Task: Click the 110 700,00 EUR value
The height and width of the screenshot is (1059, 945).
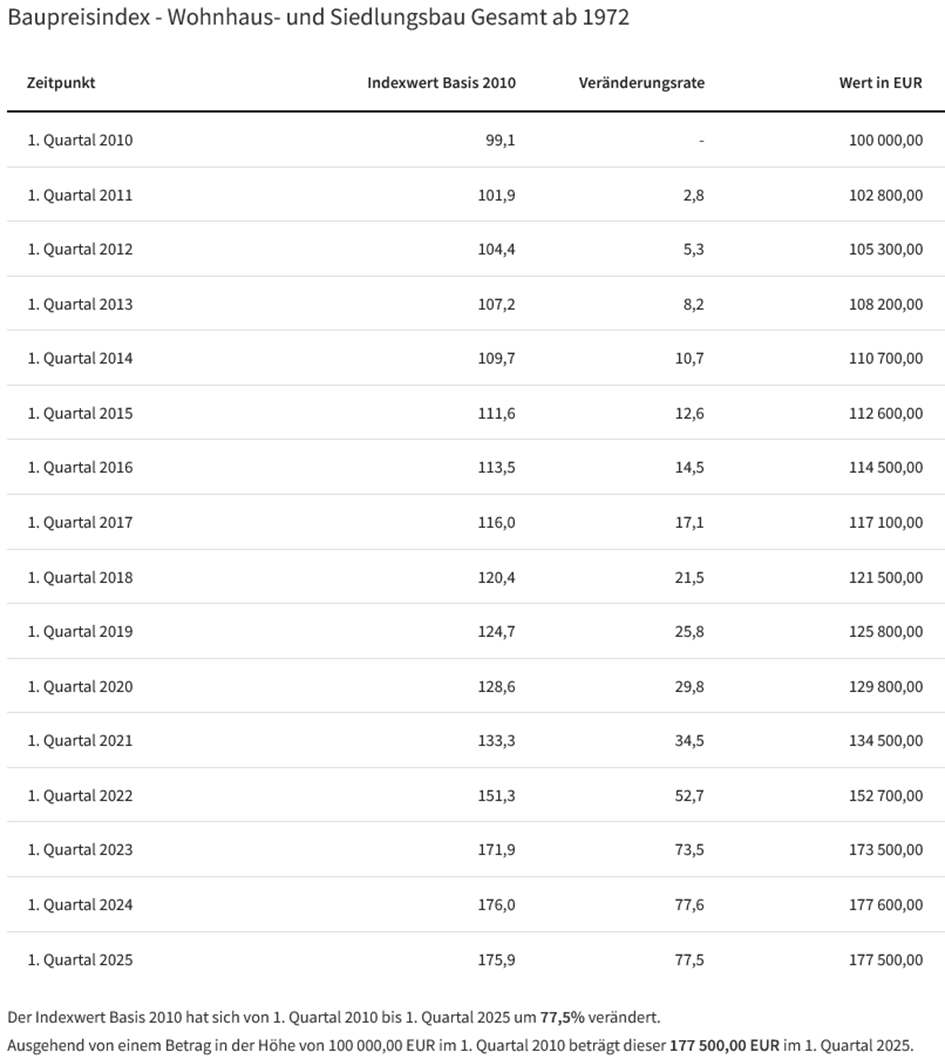Action: pyautogui.click(x=886, y=359)
